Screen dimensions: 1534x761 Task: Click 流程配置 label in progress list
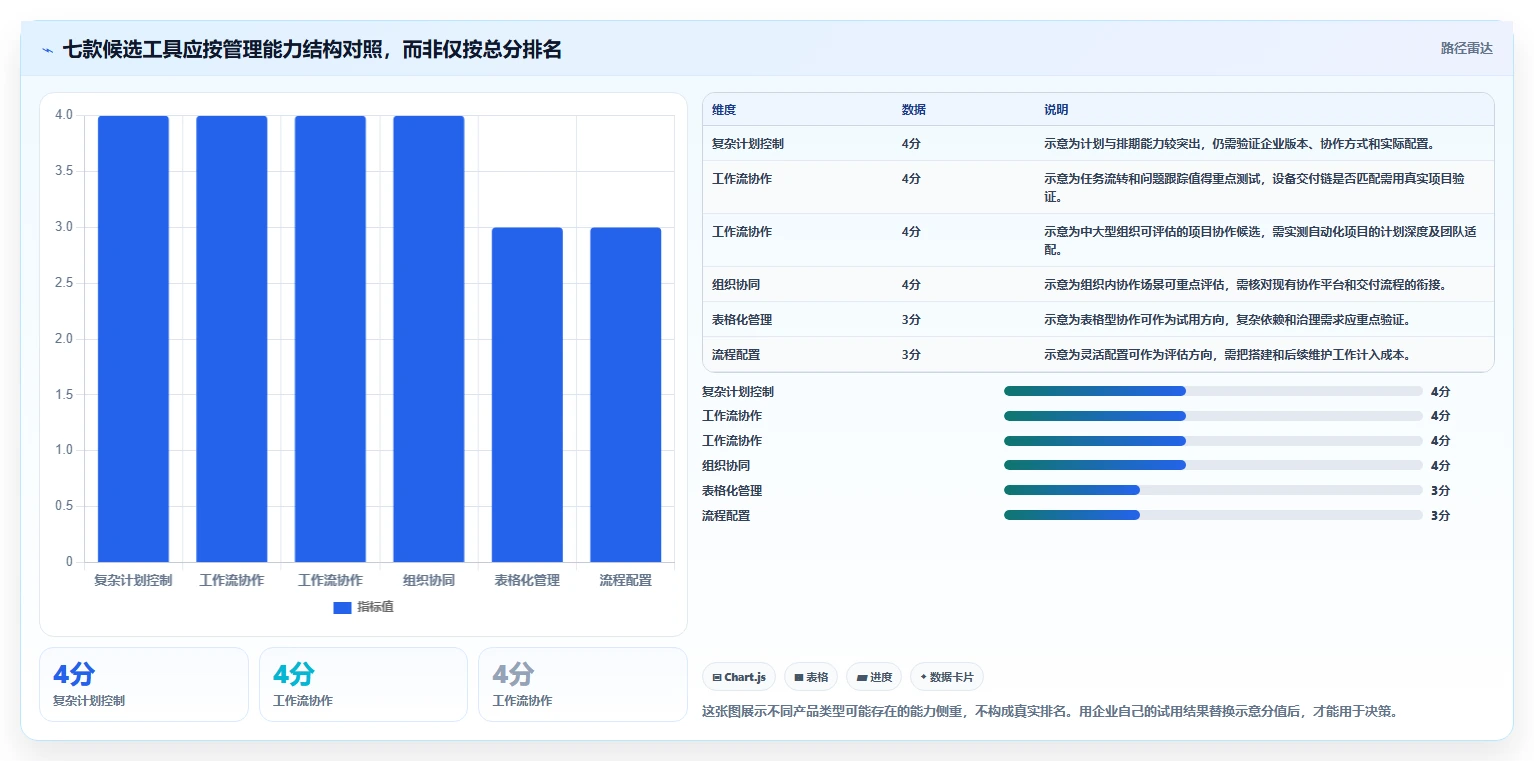726,516
